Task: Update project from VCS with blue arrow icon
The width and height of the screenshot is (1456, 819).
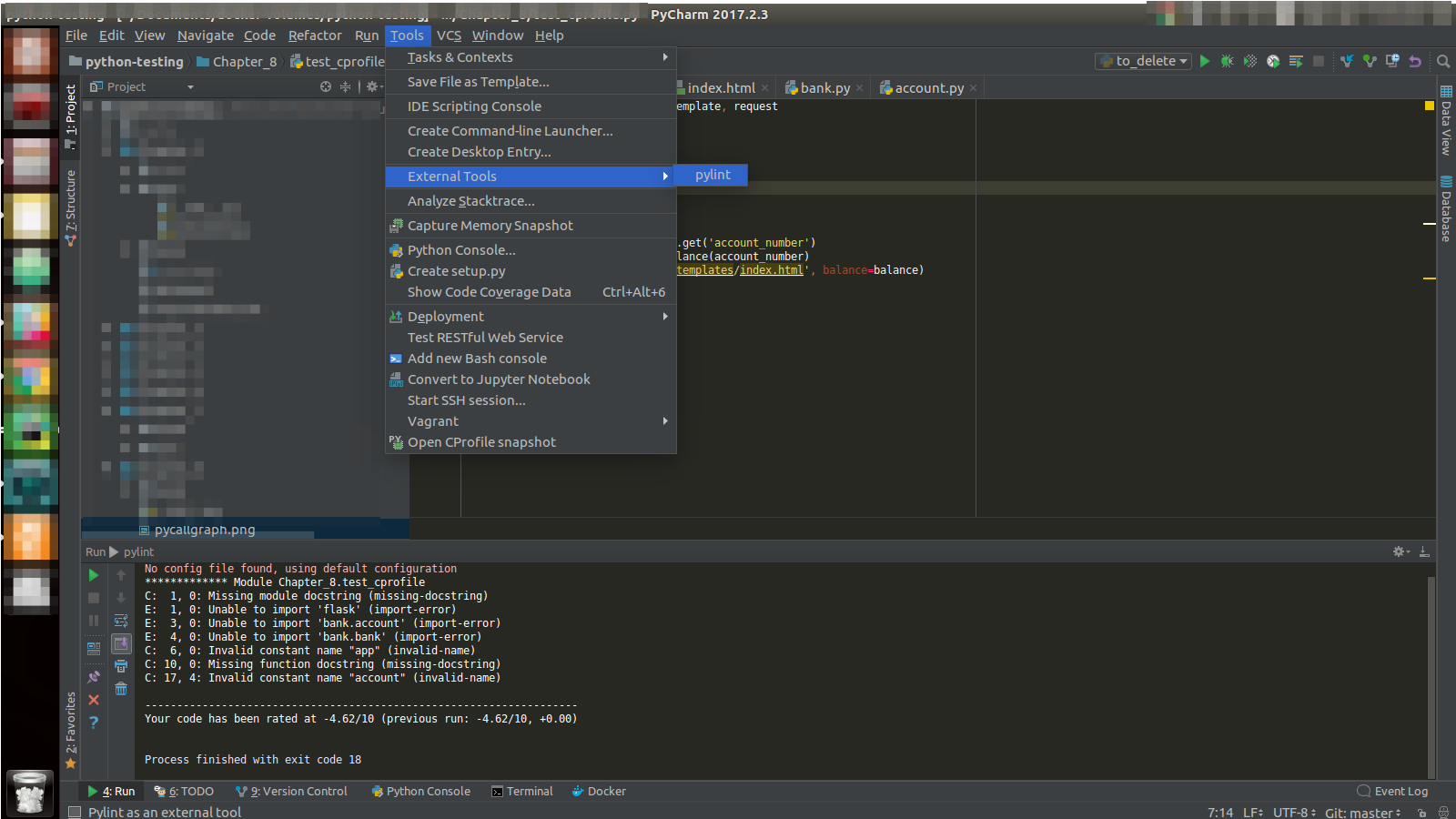Action: pos(1347,61)
